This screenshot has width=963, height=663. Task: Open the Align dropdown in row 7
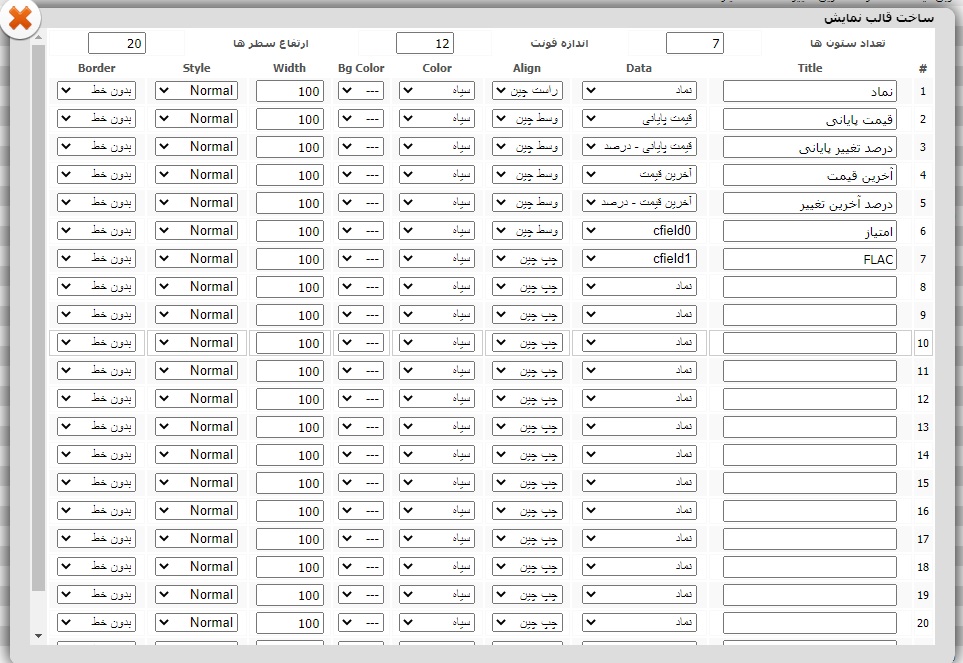527,258
